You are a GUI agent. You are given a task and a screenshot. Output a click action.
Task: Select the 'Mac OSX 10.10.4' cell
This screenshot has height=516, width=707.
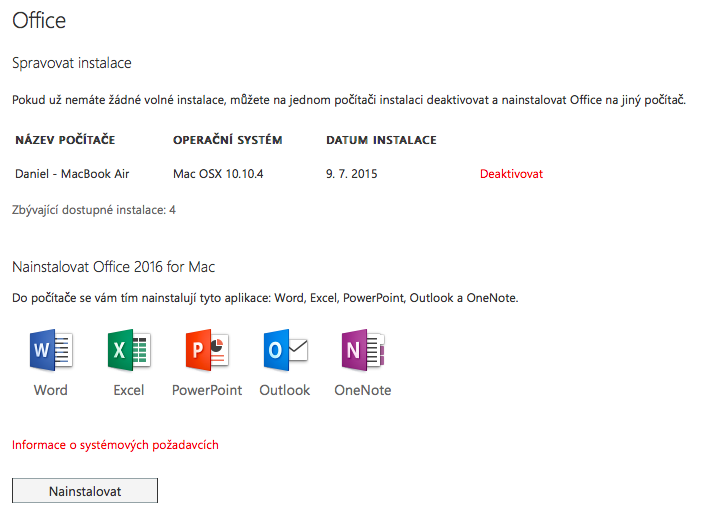coord(218,174)
